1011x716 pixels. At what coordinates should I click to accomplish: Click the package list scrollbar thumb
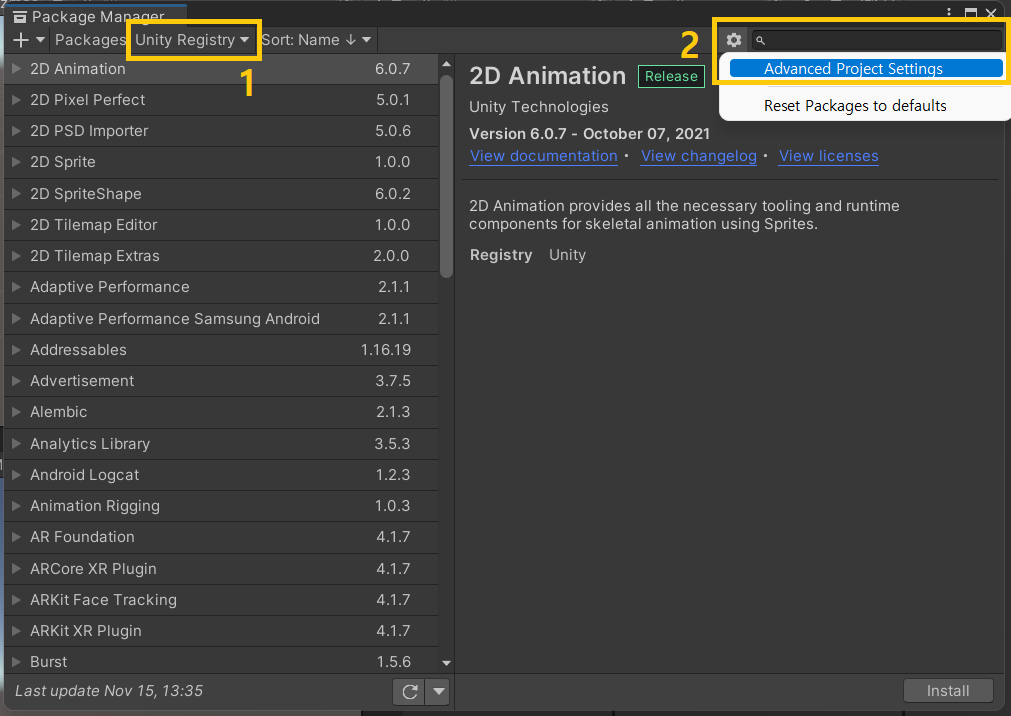point(446,177)
